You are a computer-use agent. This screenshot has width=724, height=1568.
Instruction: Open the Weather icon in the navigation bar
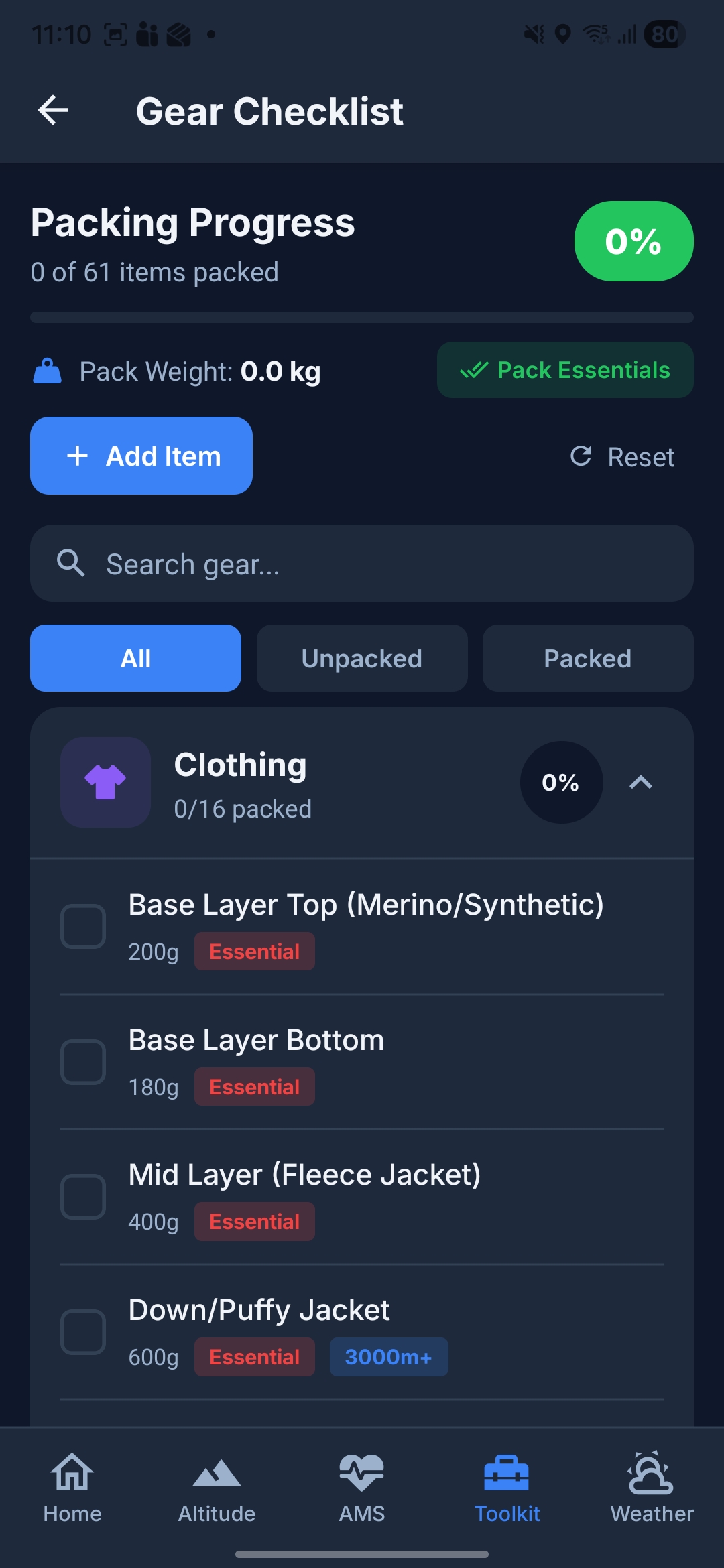point(651,1472)
